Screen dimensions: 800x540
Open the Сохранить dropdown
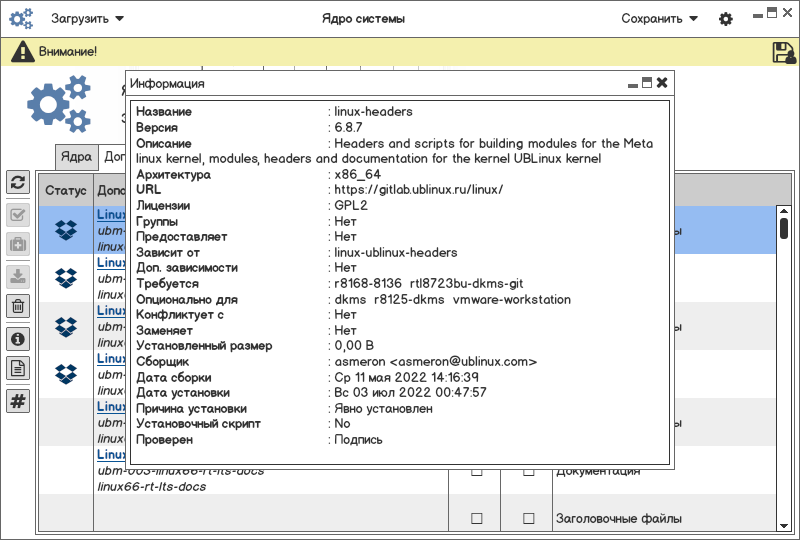click(659, 19)
